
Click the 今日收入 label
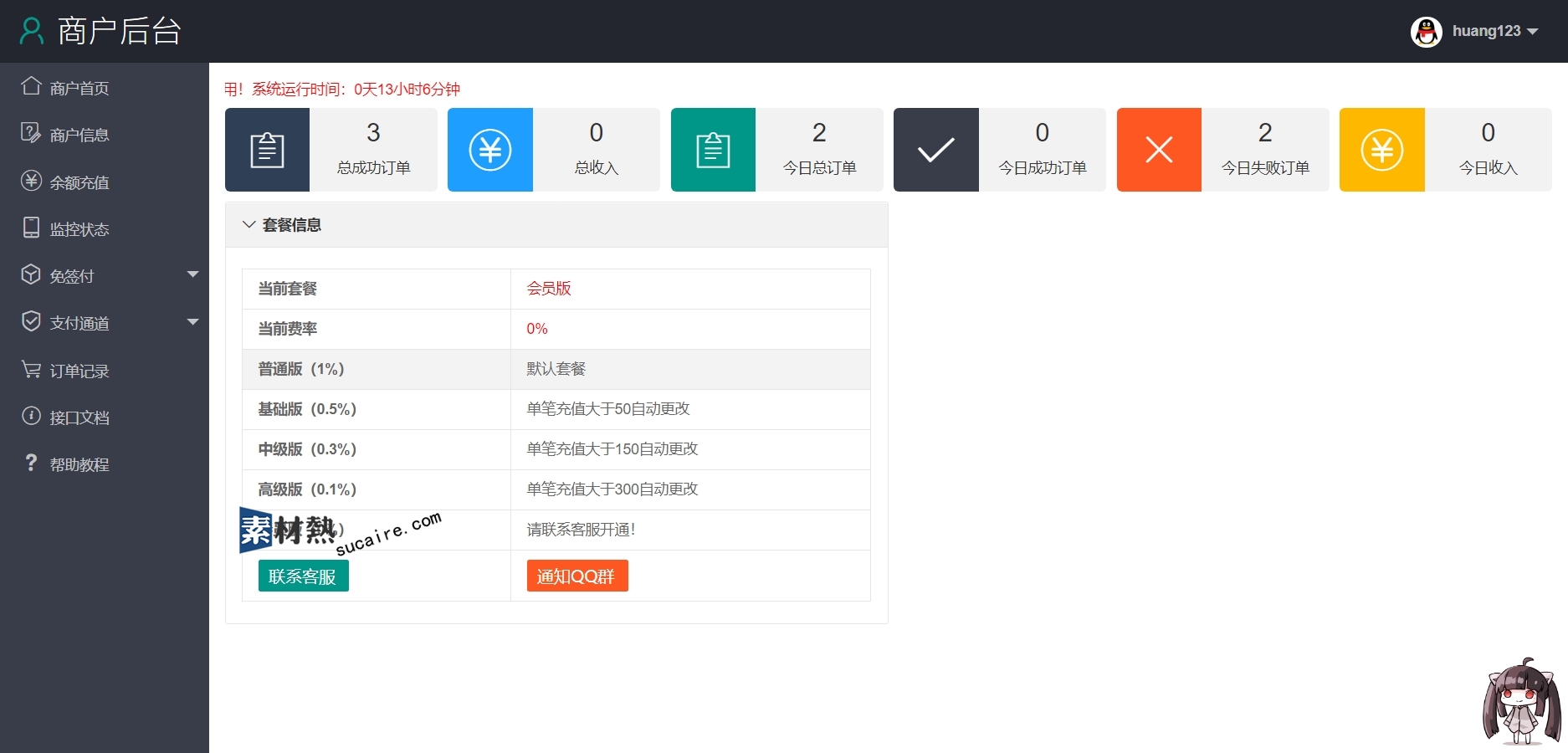tap(1489, 167)
